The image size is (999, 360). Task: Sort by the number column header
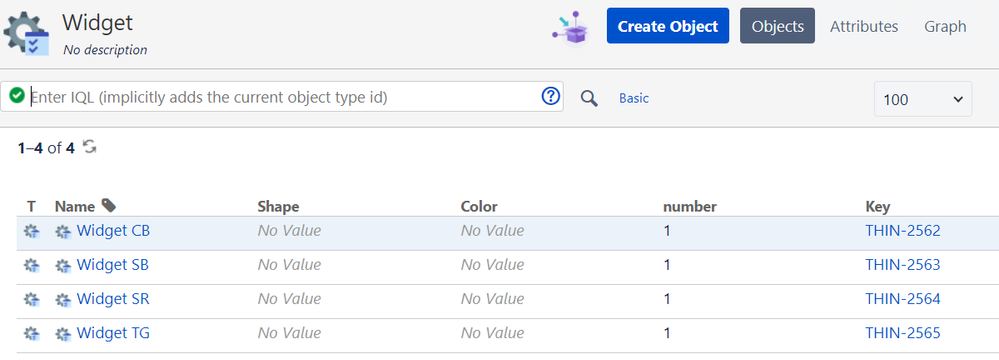click(x=690, y=206)
